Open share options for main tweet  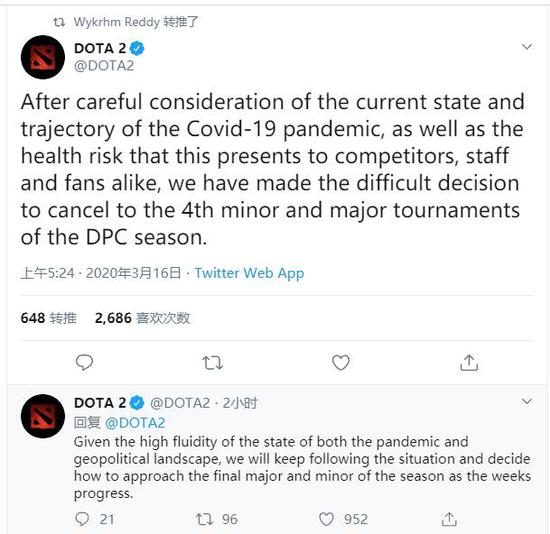(469, 362)
